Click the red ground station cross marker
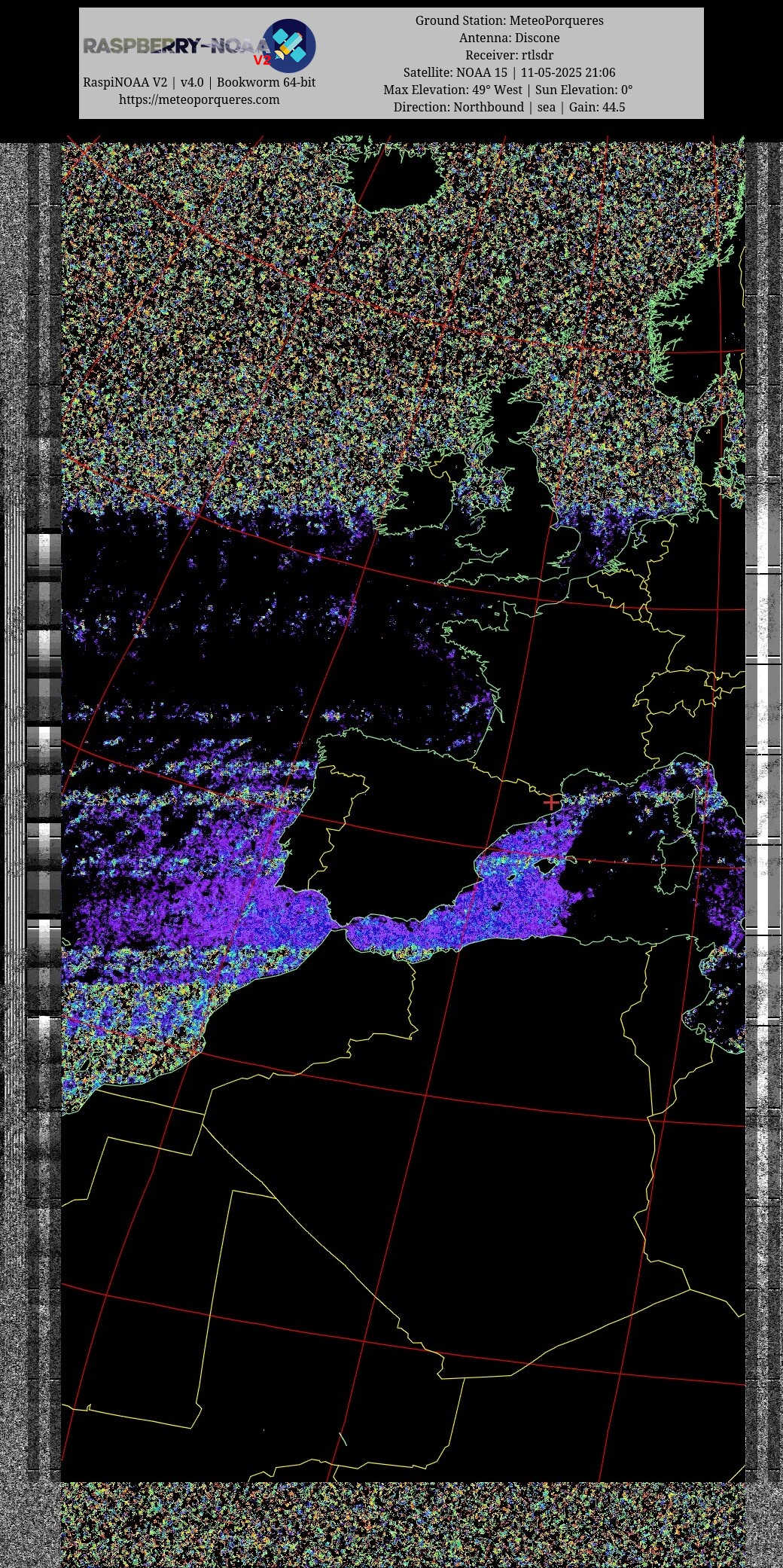This screenshot has height=1568, width=783. (x=551, y=803)
